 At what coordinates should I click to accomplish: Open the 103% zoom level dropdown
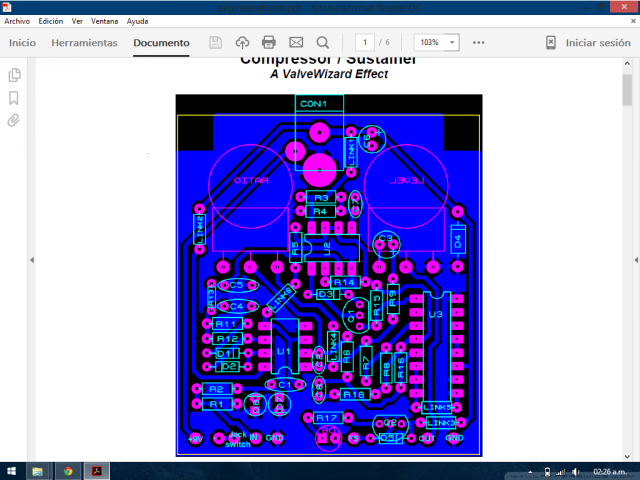coord(438,43)
